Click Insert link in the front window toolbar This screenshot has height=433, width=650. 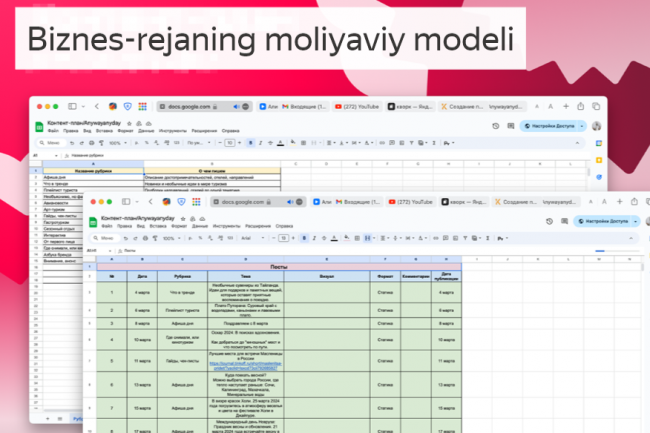click(x=436, y=238)
